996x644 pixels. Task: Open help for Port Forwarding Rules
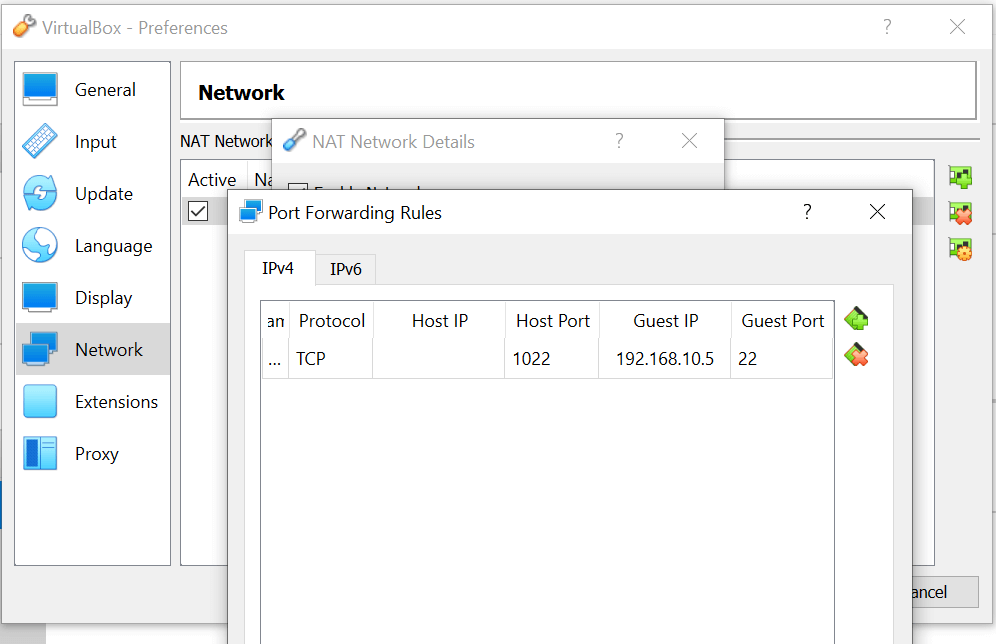click(807, 212)
